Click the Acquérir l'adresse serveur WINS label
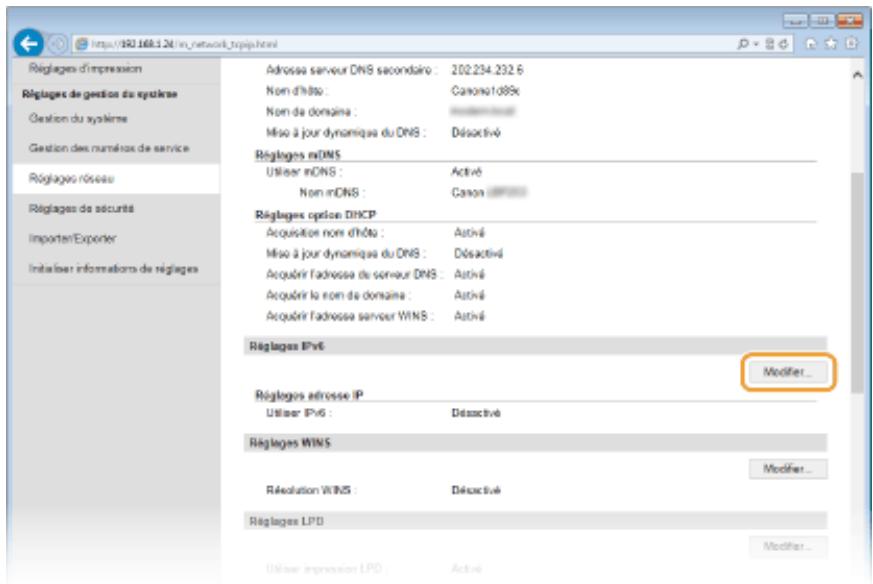 point(349,316)
